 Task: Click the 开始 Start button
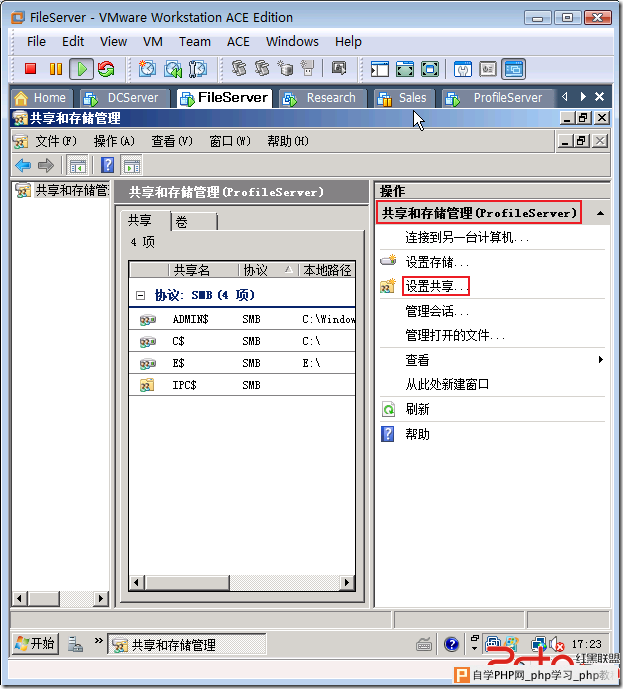[x=35, y=644]
